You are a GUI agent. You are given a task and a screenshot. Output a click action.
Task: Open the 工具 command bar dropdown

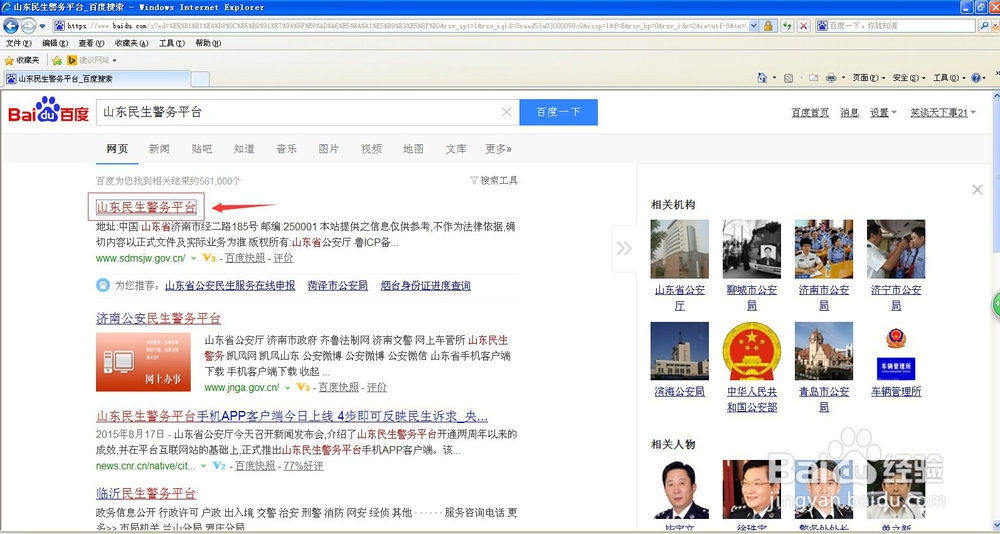coord(949,78)
